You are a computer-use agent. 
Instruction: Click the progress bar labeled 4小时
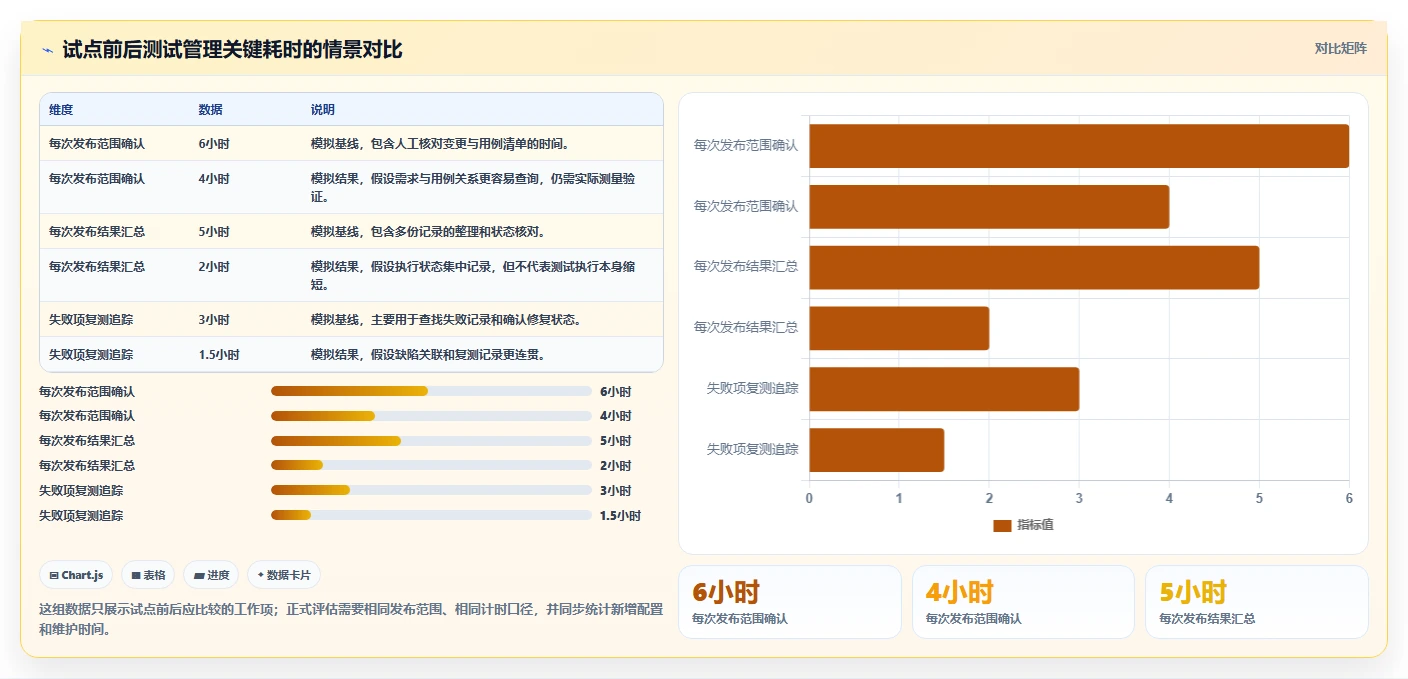(x=431, y=416)
